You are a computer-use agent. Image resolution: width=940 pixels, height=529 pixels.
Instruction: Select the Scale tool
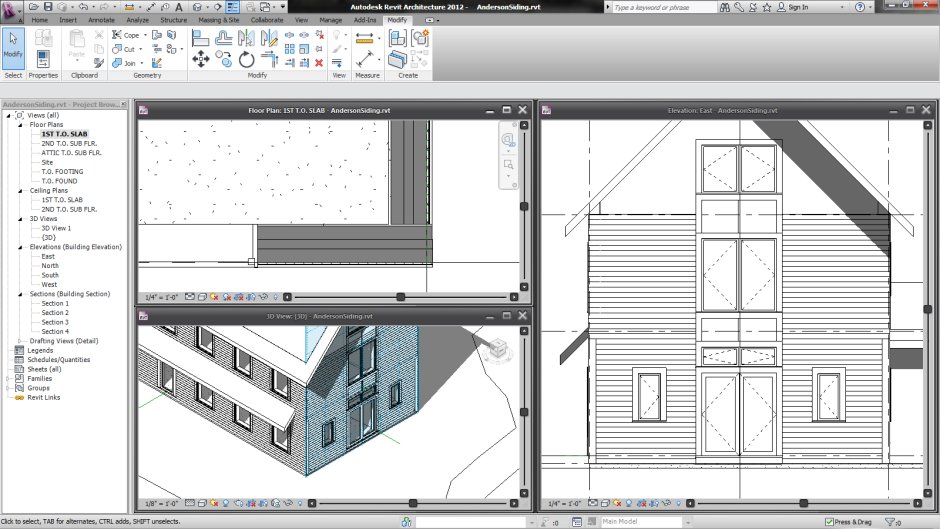305,49
